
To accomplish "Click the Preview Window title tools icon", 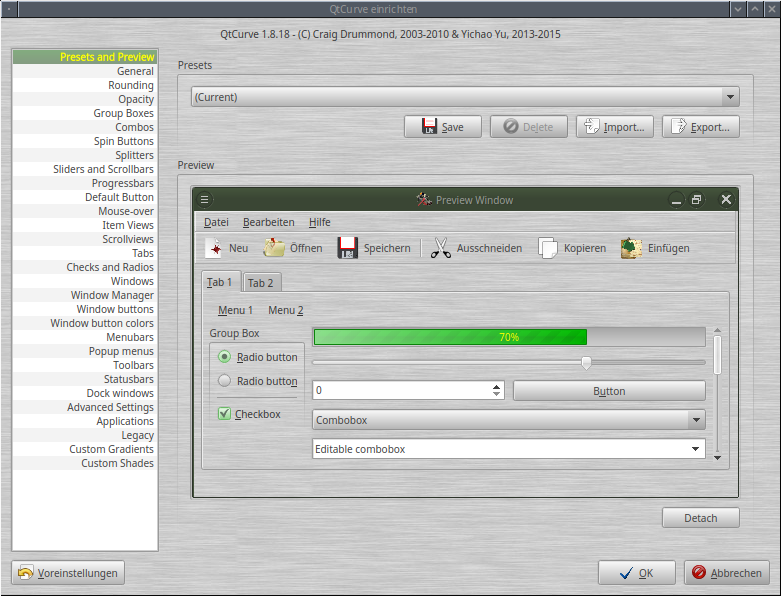I will pos(424,200).
